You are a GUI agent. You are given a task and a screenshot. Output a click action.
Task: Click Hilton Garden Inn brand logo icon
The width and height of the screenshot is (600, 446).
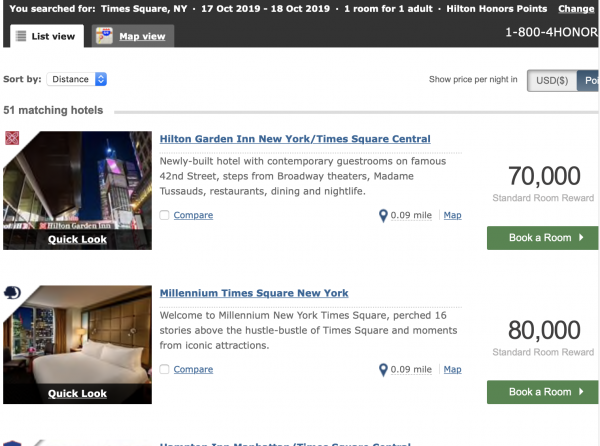(x=11, y=138)
